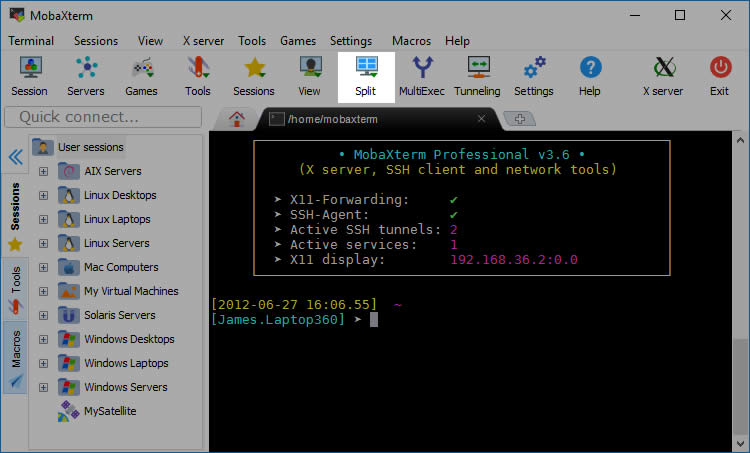Click the home tab icon

tap(237, 119)
